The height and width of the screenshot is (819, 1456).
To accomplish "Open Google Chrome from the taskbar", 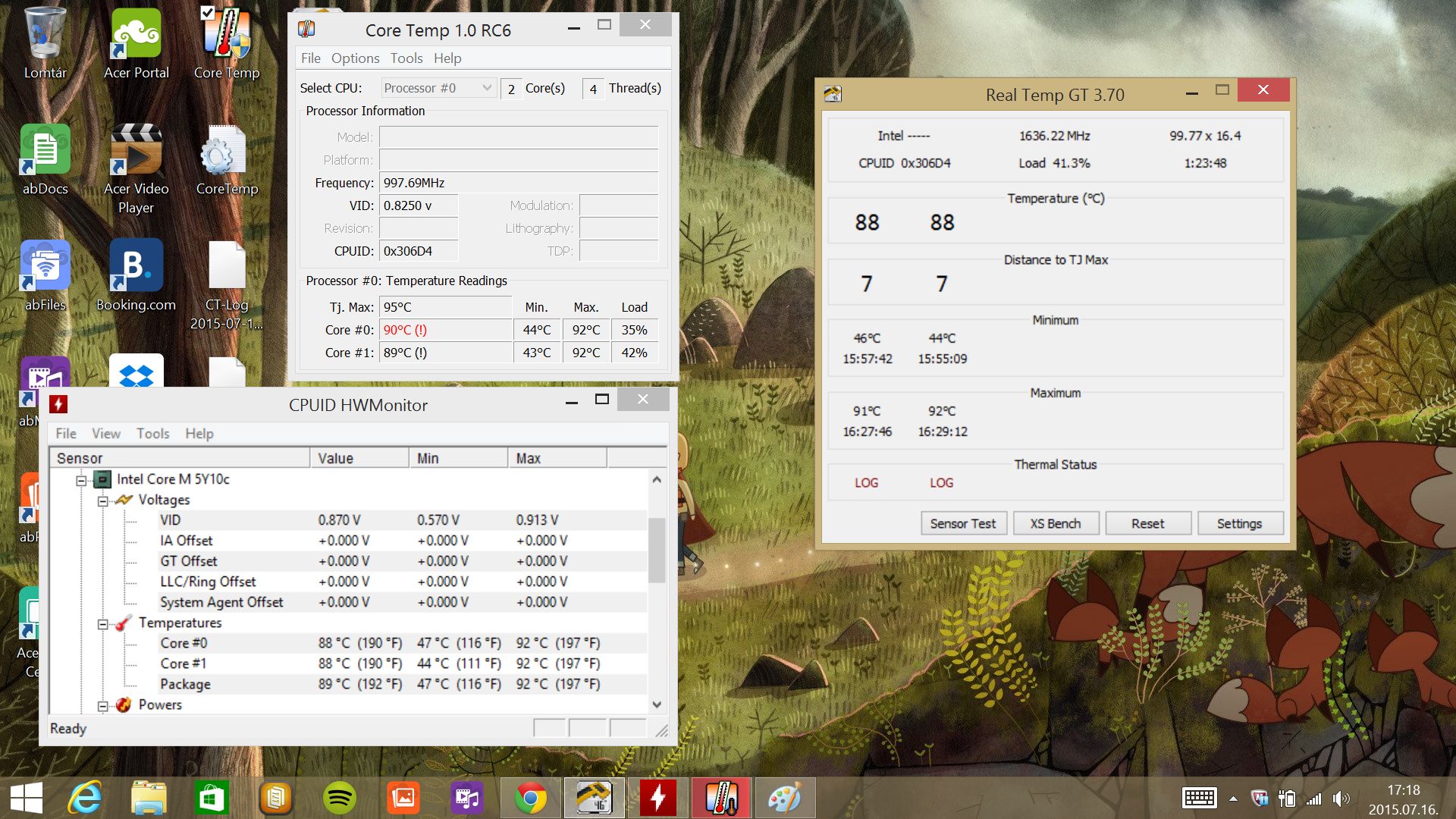I will [530, 798].
